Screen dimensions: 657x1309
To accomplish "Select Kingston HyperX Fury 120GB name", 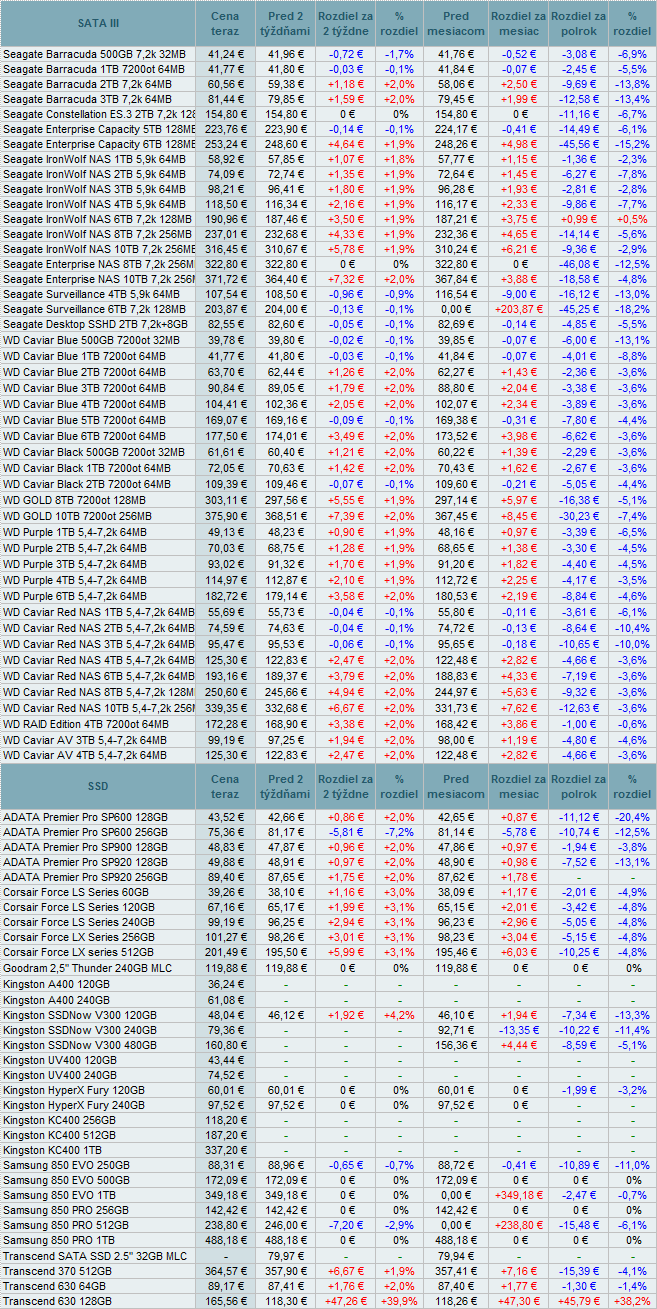I will pos(74,1091).
